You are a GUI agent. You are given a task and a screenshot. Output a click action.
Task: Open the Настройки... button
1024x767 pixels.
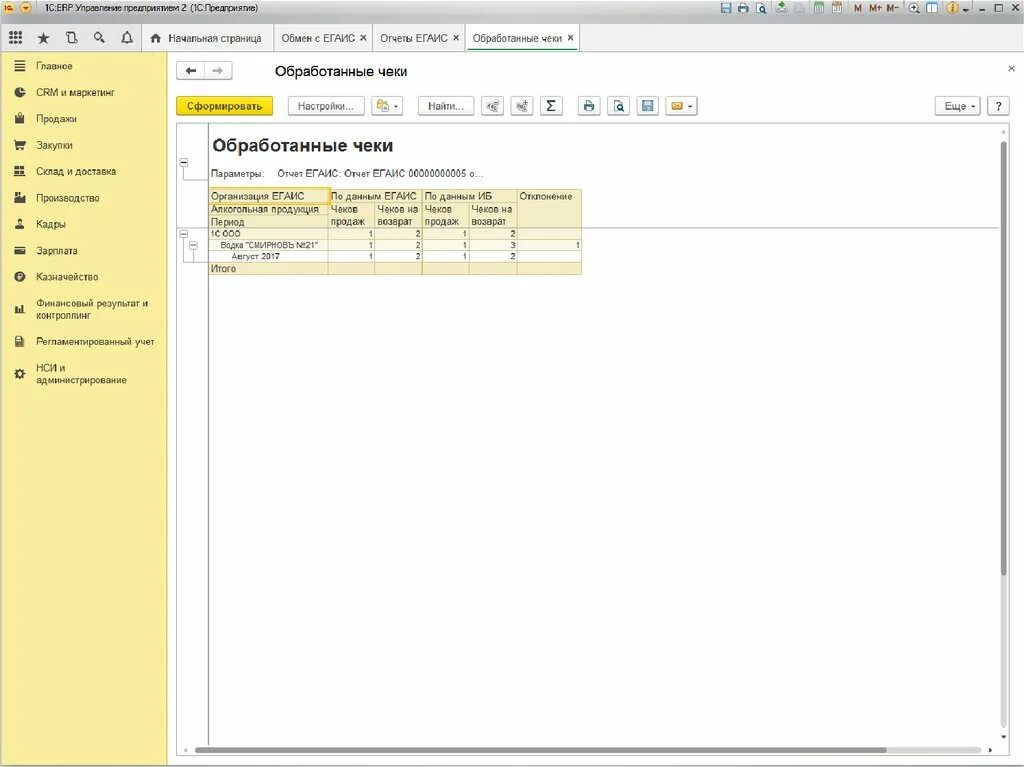point(326,106)
